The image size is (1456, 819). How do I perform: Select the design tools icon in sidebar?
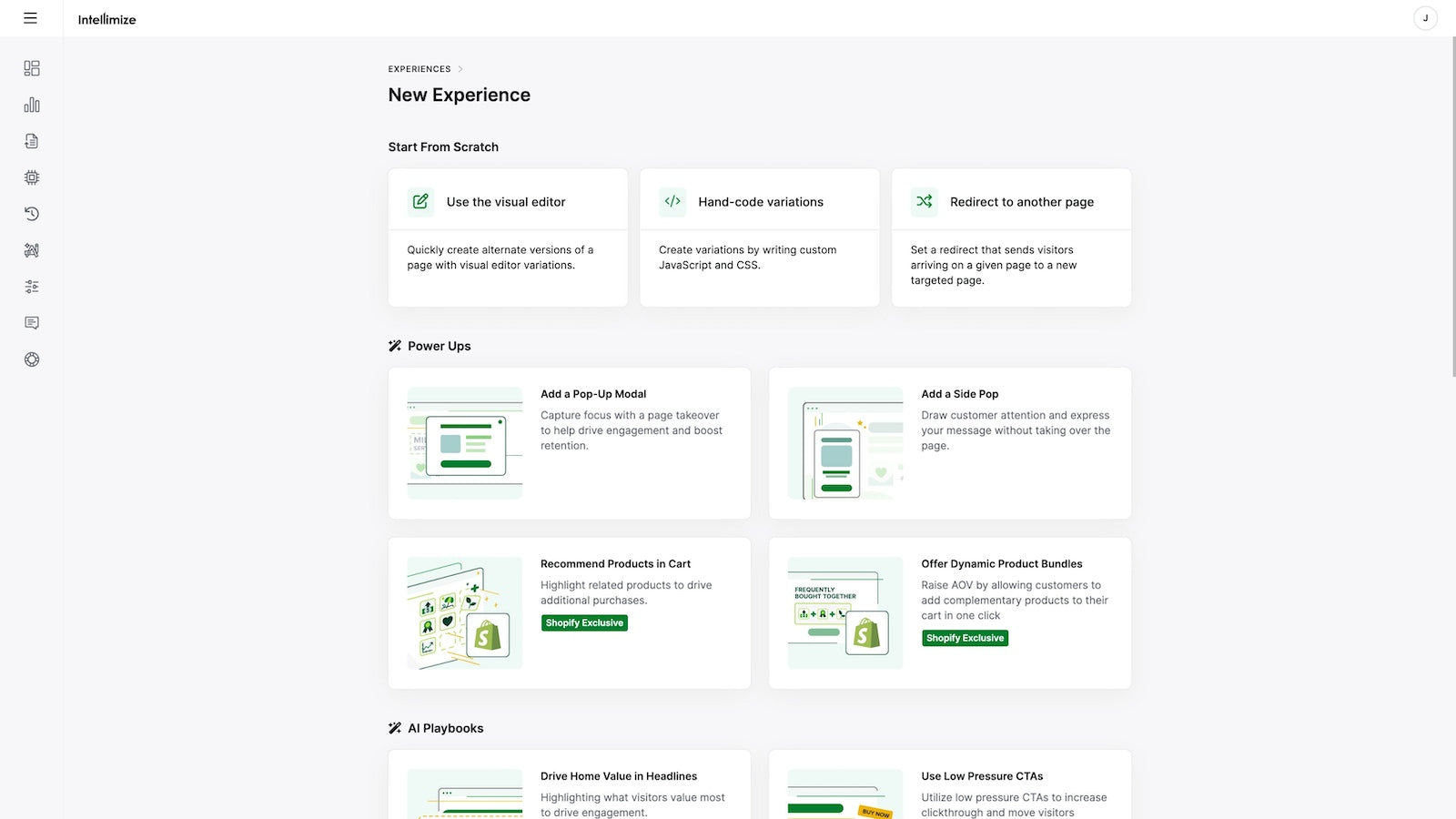click(31, 250)
